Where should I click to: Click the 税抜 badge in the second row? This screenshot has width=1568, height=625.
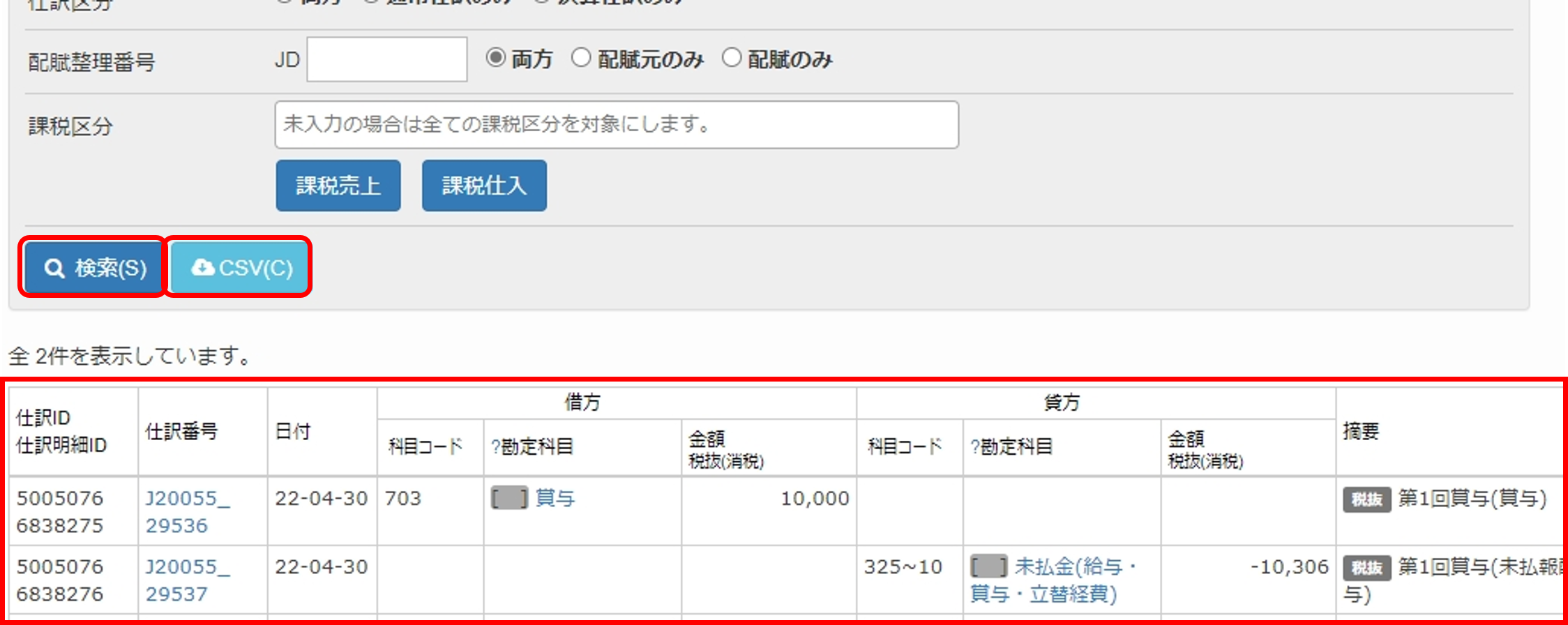pos(1366,568)
